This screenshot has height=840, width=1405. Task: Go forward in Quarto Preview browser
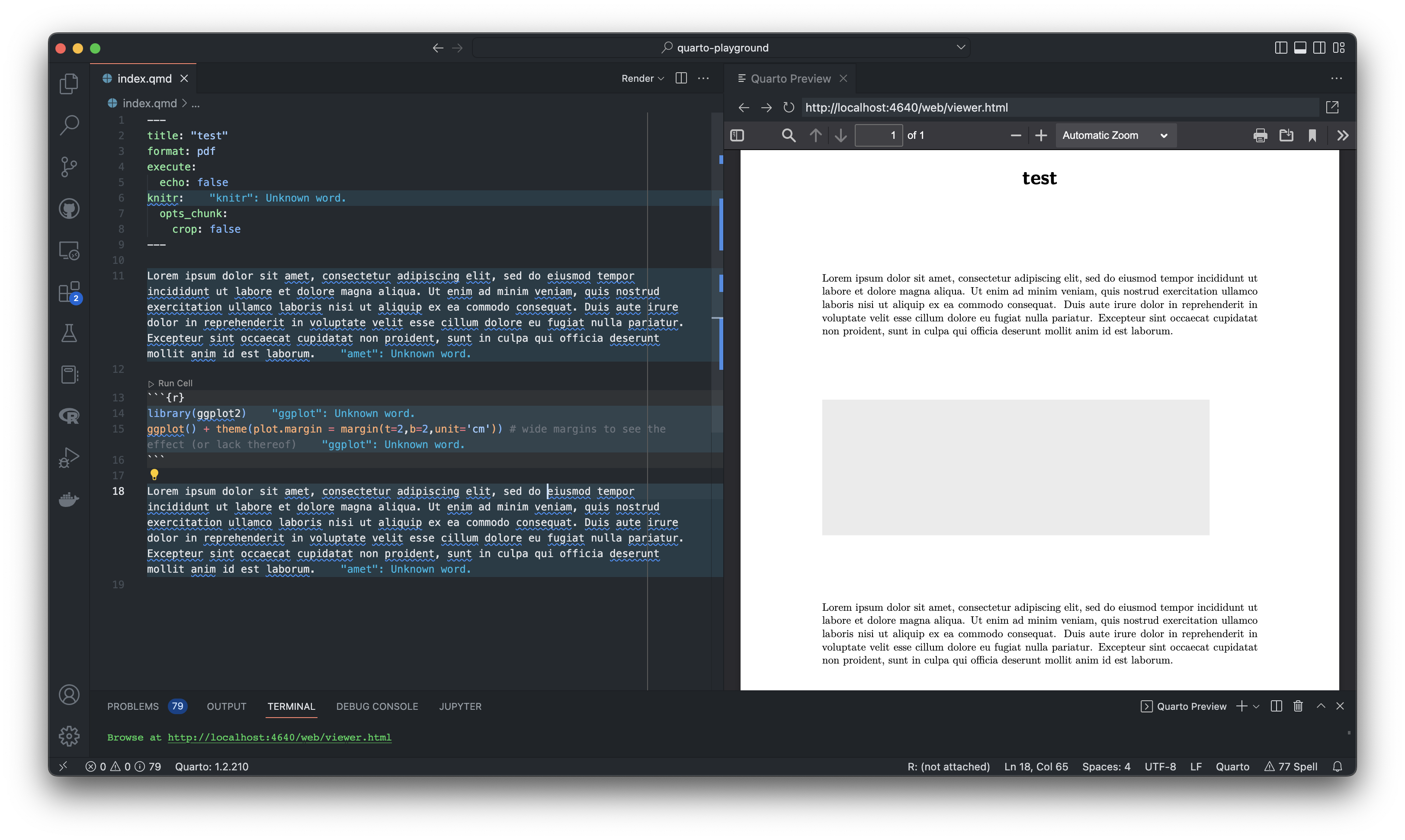pyautogui.click(x=766, y=108)
